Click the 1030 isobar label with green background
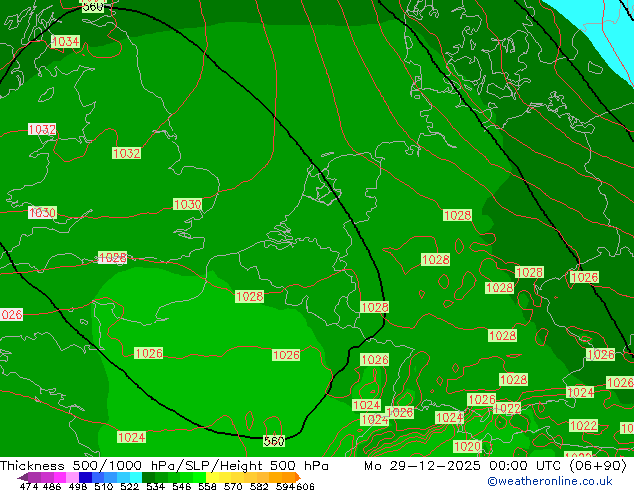The width and height of the screenshot is (634, 490). [188, 204]
